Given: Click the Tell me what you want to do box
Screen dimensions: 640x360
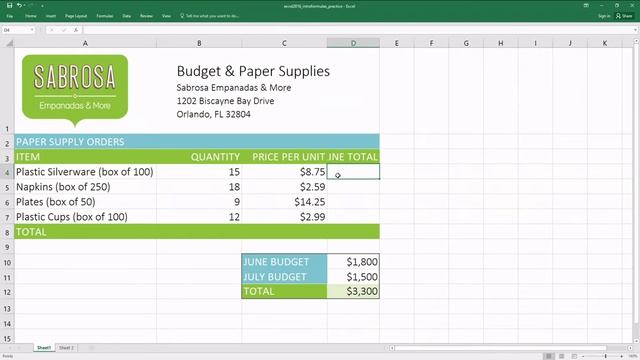Looking at the screenshot, I should [x=209, y=16].
